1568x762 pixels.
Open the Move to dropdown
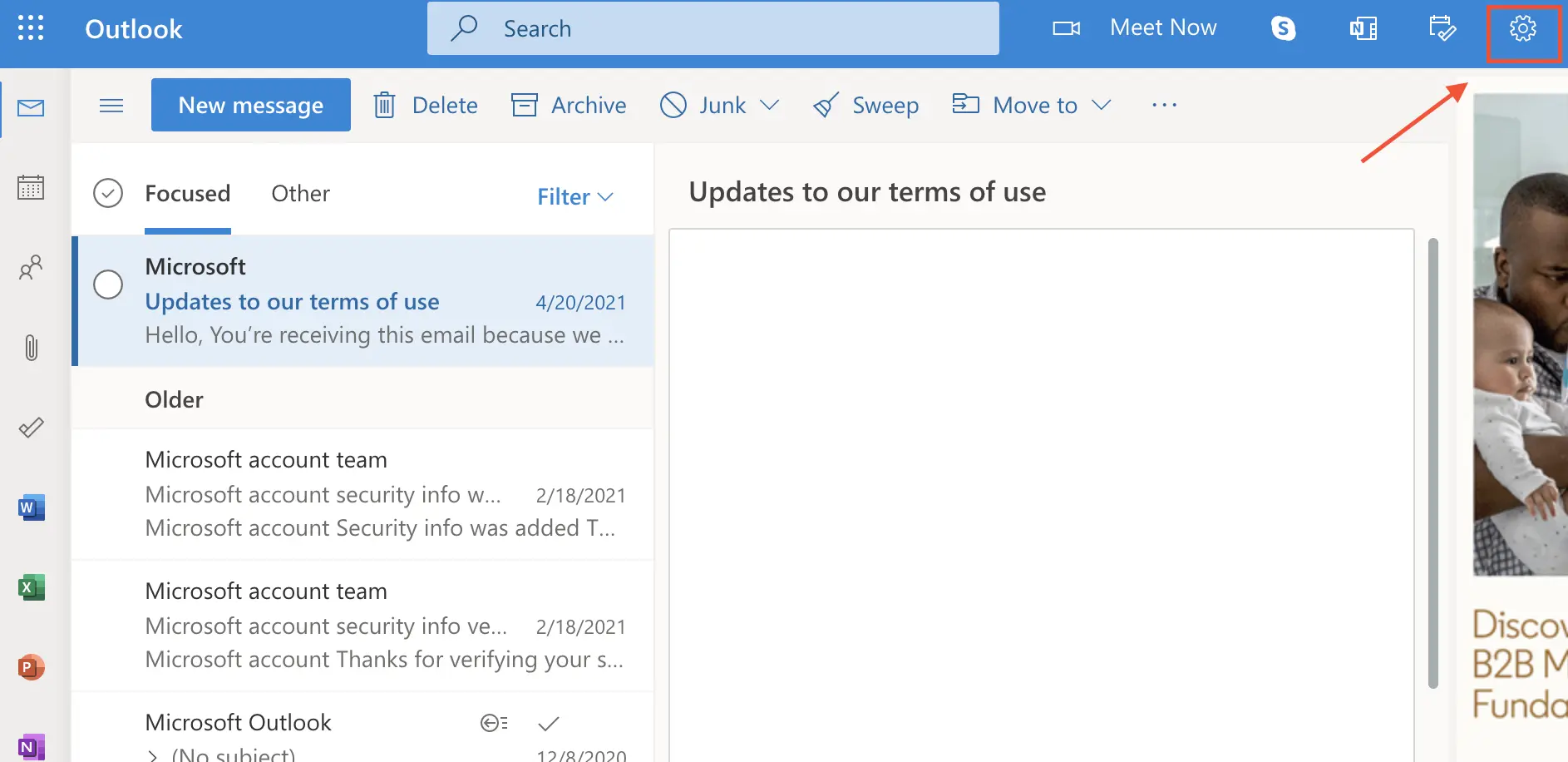pos(1102,105)
